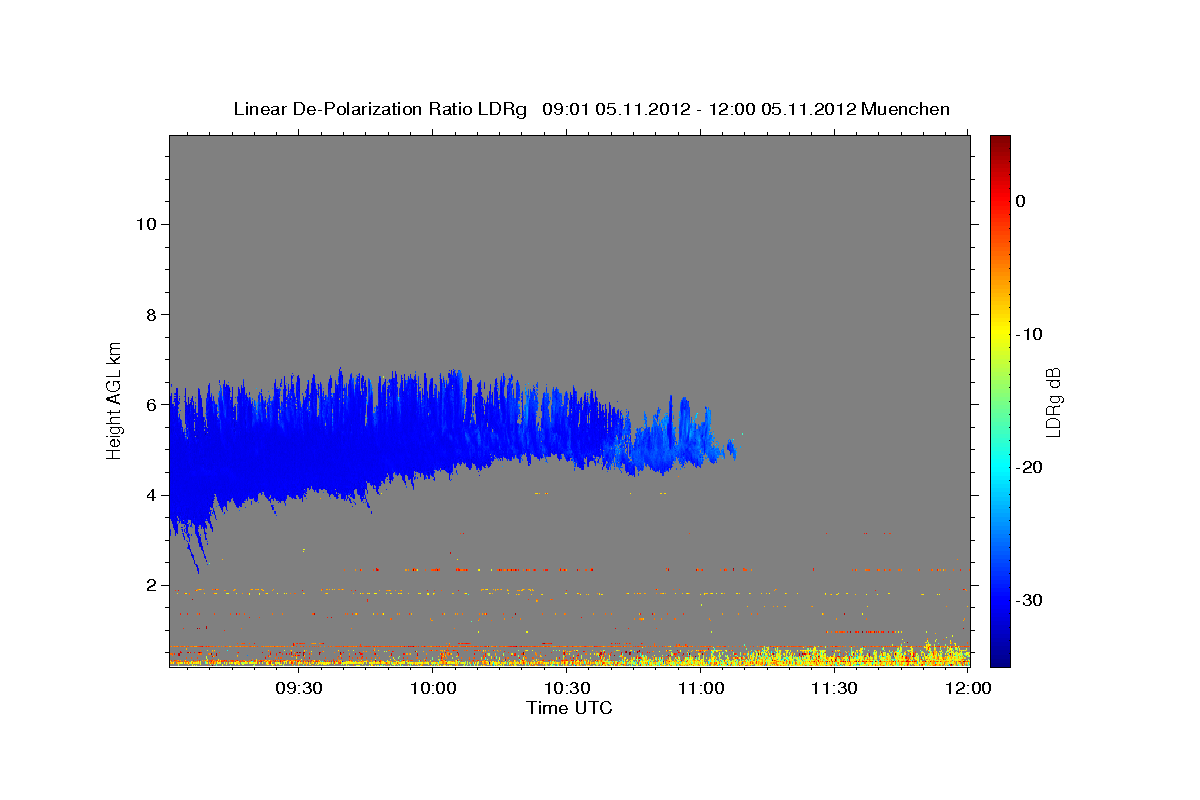Click the height tick label 2
This screenshot has width=1200, height=800.
point(149,586)
